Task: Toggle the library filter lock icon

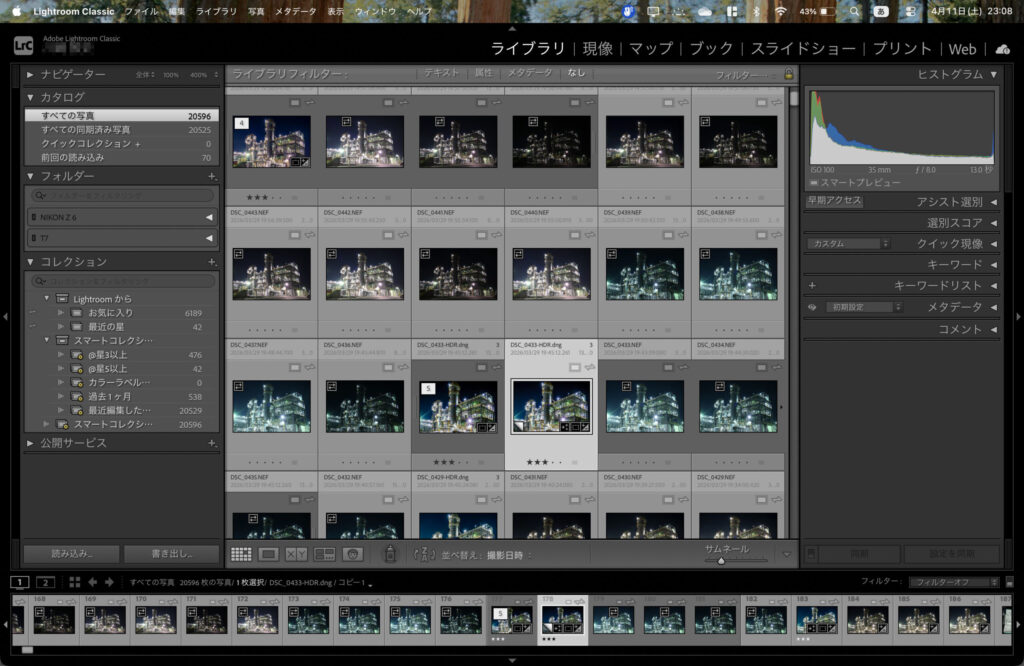Action: [788, 74]
